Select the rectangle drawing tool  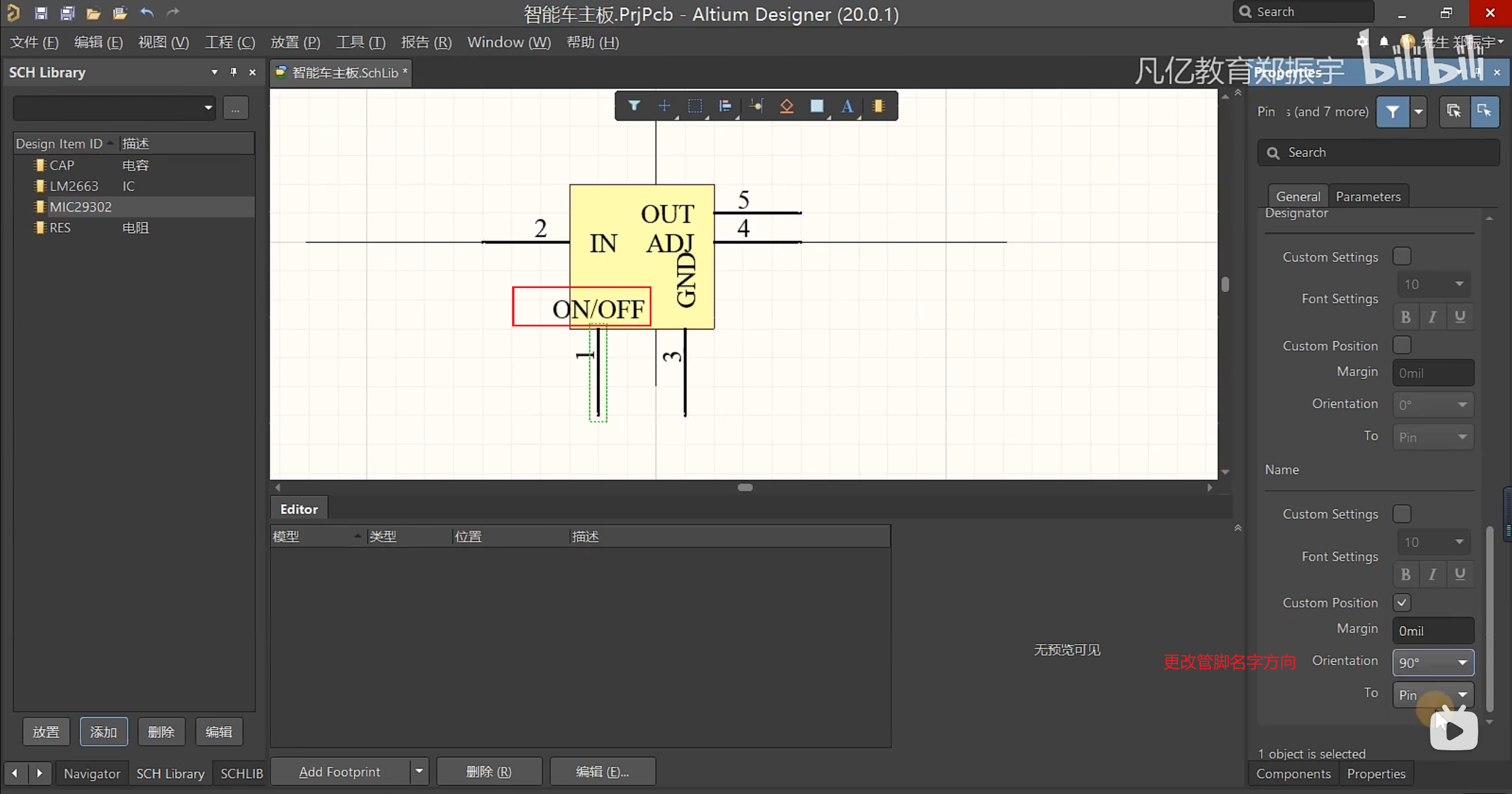pos(817,106)
